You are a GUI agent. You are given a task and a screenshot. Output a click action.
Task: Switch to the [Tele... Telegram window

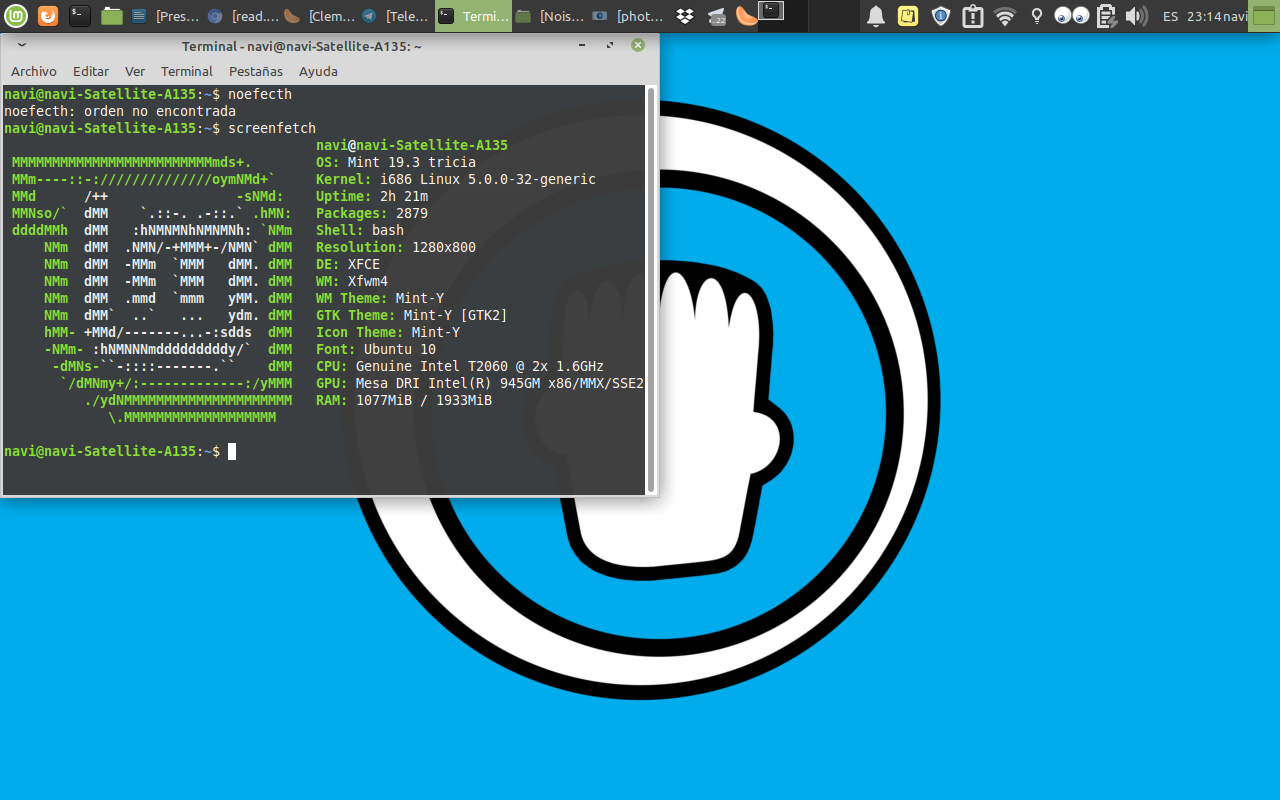coord(396,16)
